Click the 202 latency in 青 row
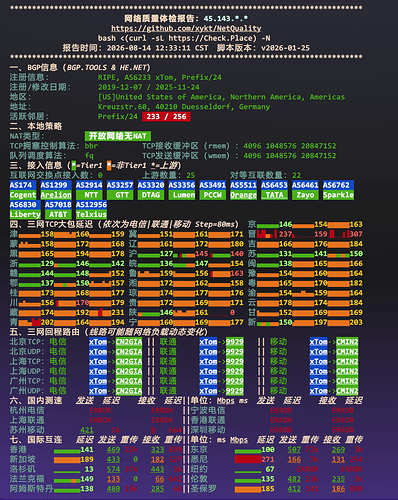This screenshot has height=500, width=398. click(x=47, y=322)
